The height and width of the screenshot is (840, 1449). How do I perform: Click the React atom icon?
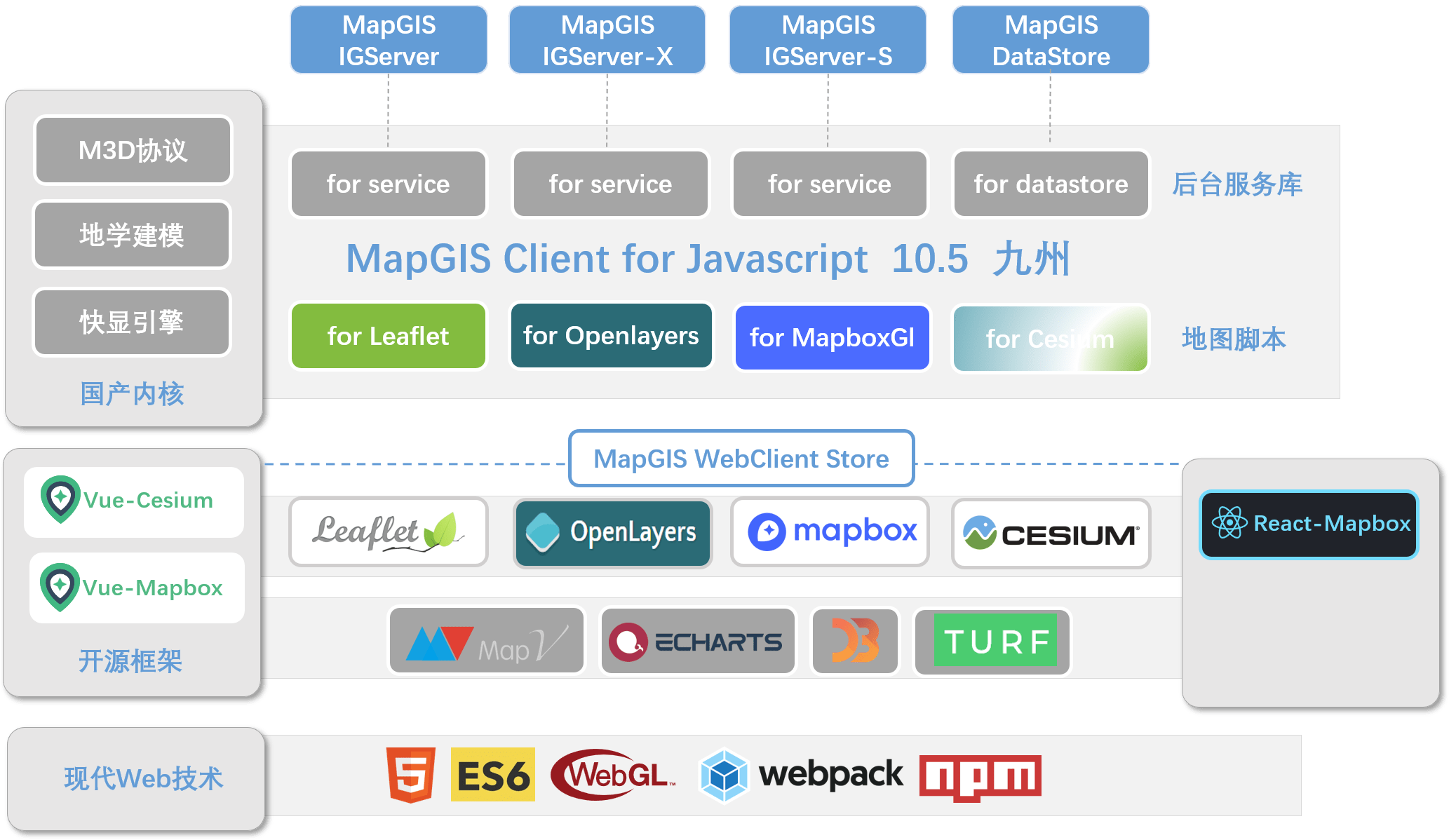tap(1229, 523)
